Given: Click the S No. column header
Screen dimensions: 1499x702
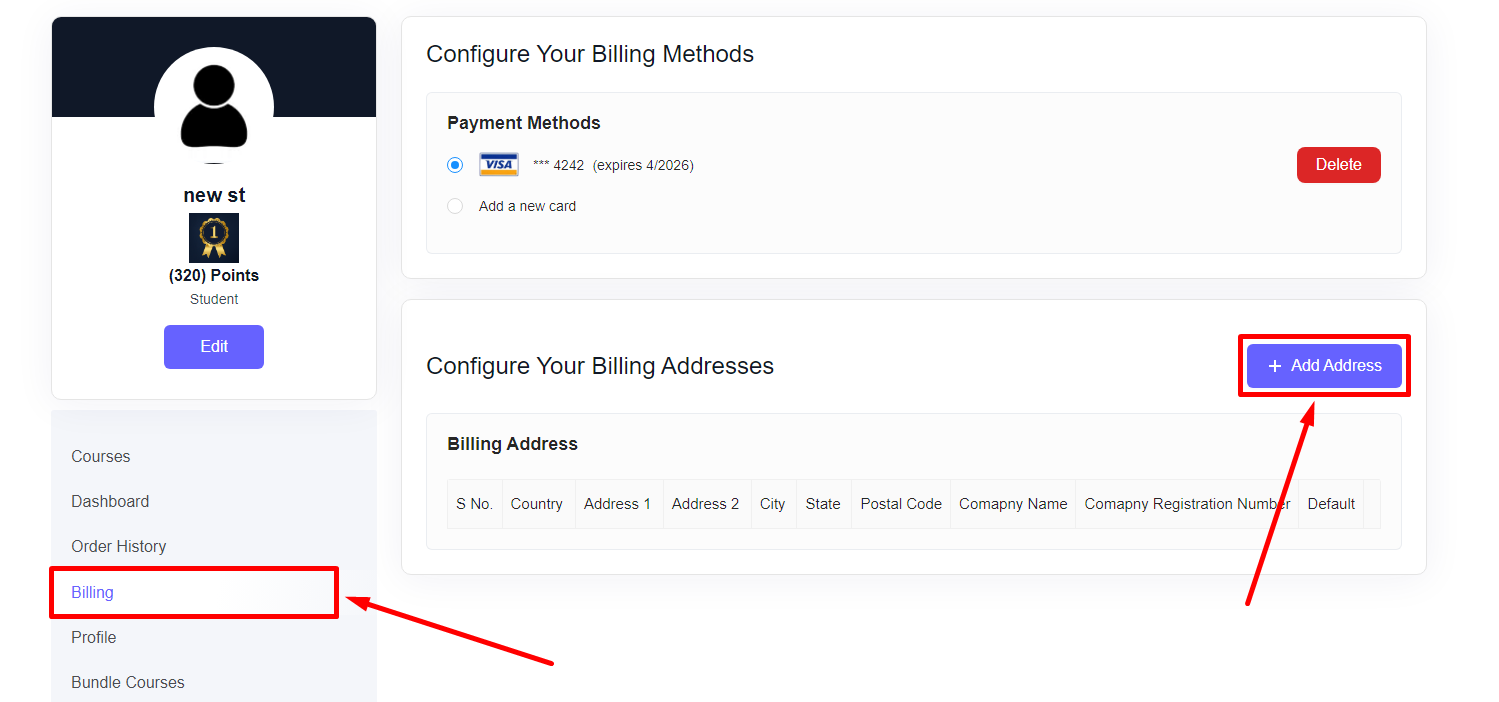Looking at the screenshot, I should click(x=475, y=504).
